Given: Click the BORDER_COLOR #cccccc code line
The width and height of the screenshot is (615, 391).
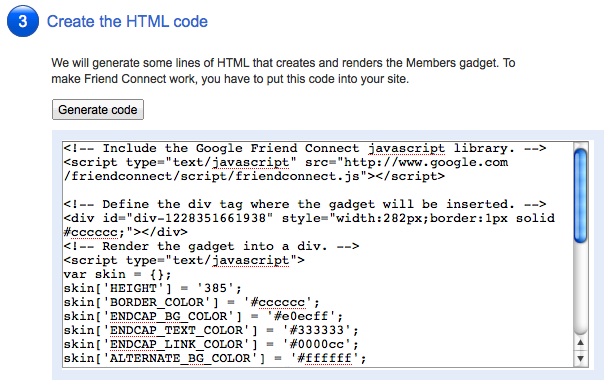Looking at the screenshot, I should [x=192, y=302].
